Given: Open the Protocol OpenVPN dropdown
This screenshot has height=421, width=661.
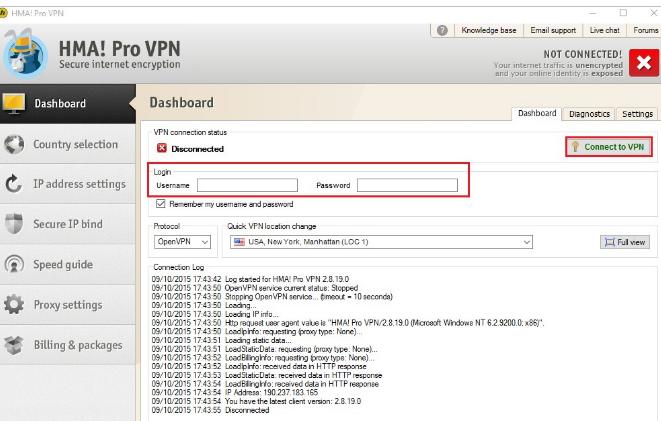Looking at the screenshot, I should point(182,242).
